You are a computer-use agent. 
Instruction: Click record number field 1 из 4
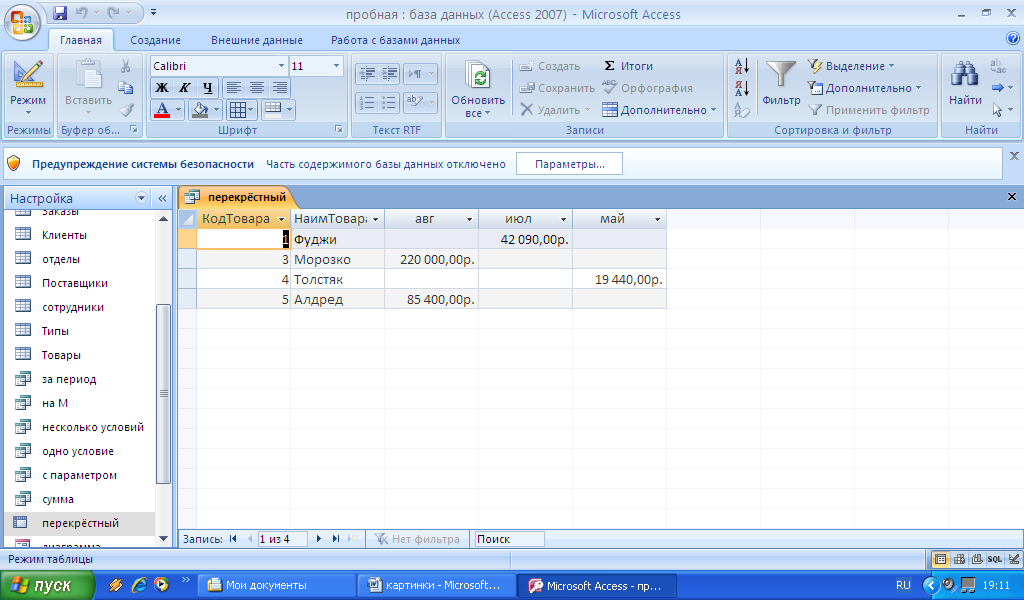[x=282, y=539]
